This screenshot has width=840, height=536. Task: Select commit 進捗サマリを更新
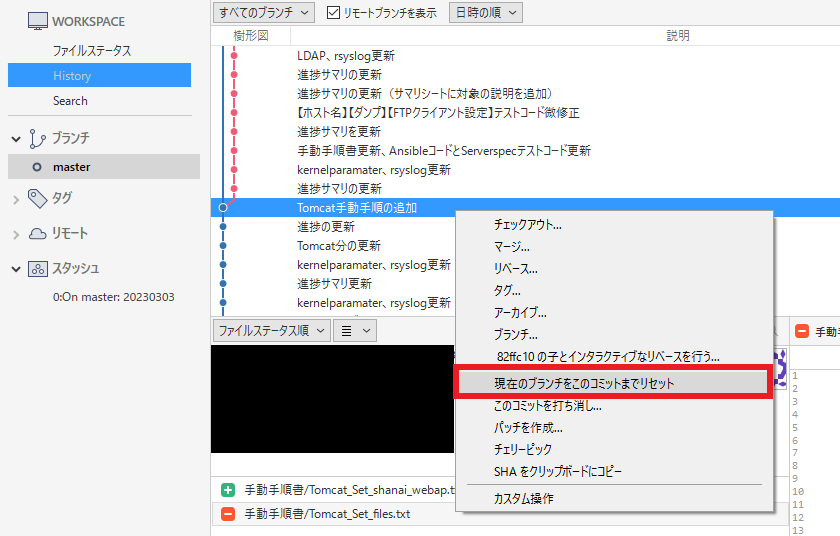coord(339,132)
